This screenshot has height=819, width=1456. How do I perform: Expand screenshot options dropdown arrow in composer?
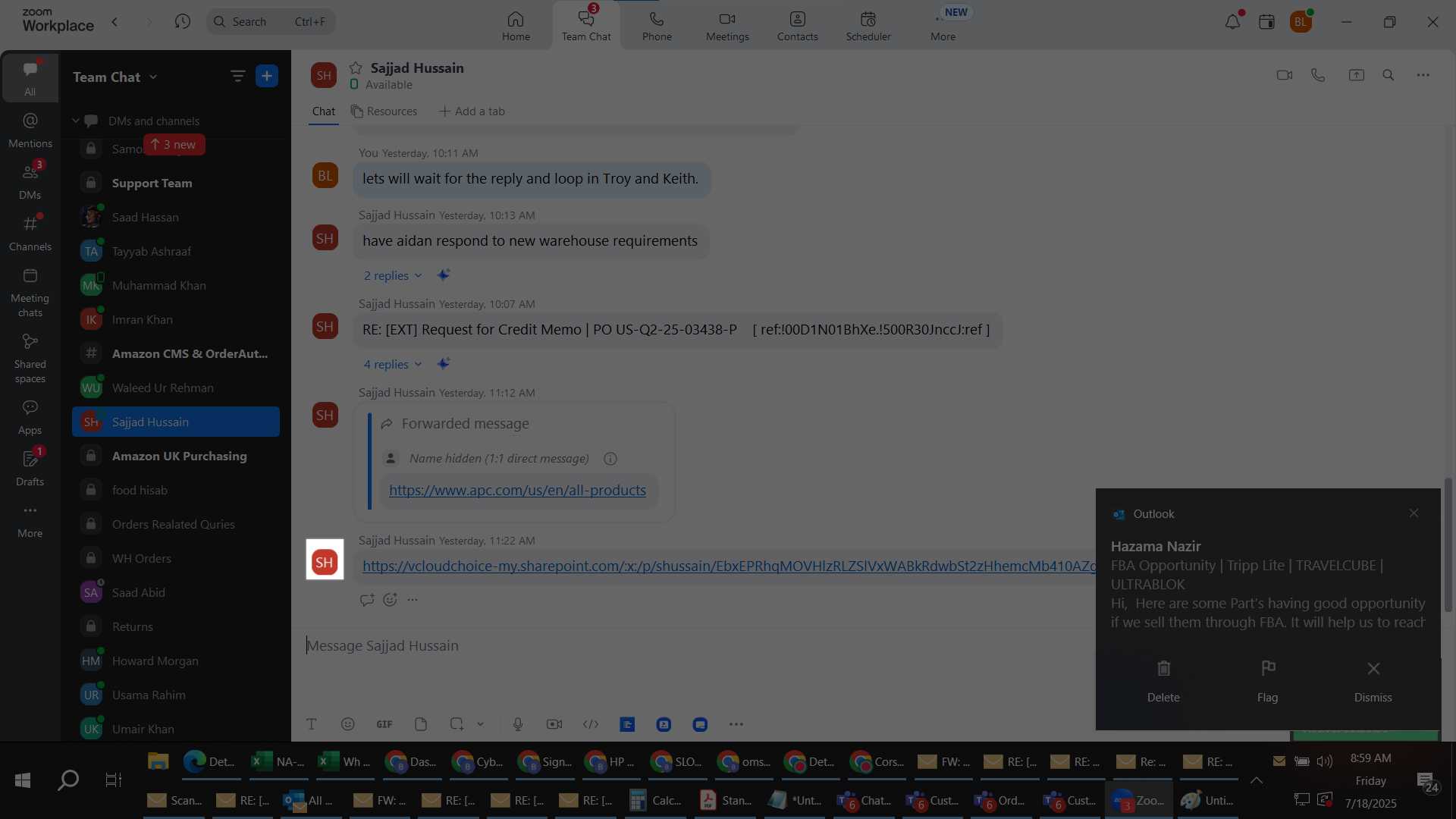480,724
